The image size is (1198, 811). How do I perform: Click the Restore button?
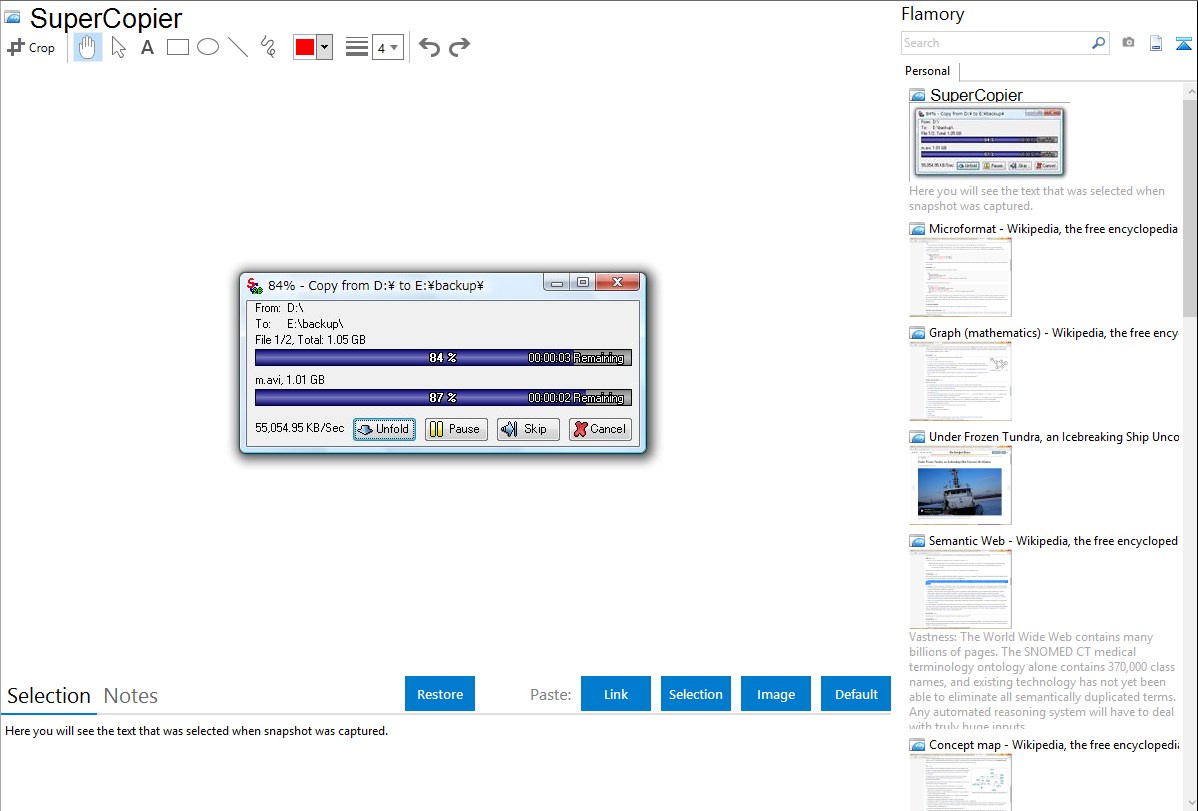point(440,694)
